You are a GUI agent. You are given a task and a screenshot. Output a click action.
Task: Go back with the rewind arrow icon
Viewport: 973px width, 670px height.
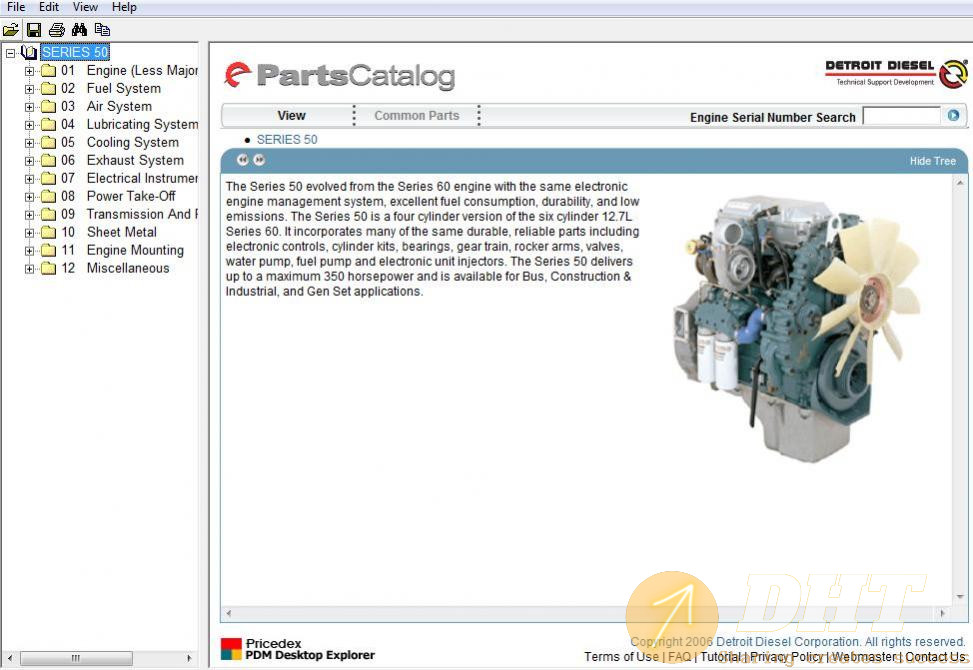point(242,160)
